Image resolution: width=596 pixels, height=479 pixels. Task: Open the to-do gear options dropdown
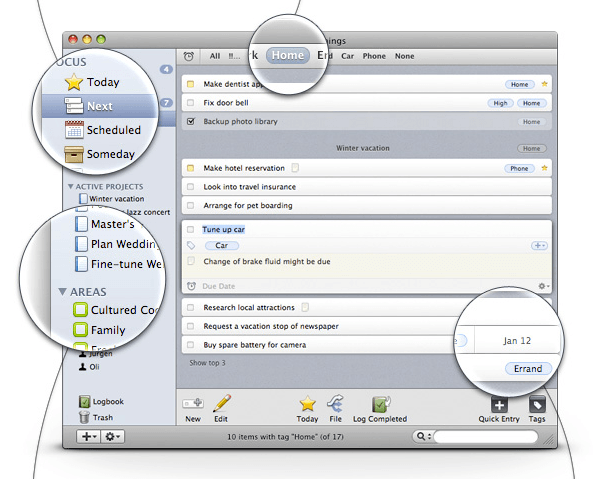pyautogui.click(x=544, y=286)
